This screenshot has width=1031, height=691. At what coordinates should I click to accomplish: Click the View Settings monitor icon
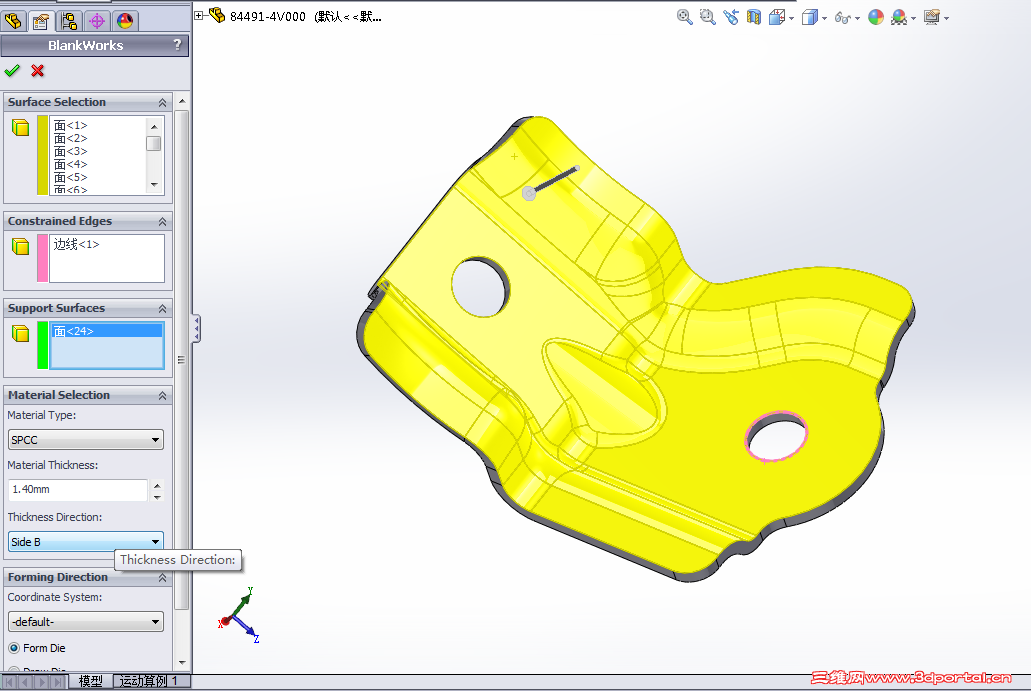click(932, 17)
